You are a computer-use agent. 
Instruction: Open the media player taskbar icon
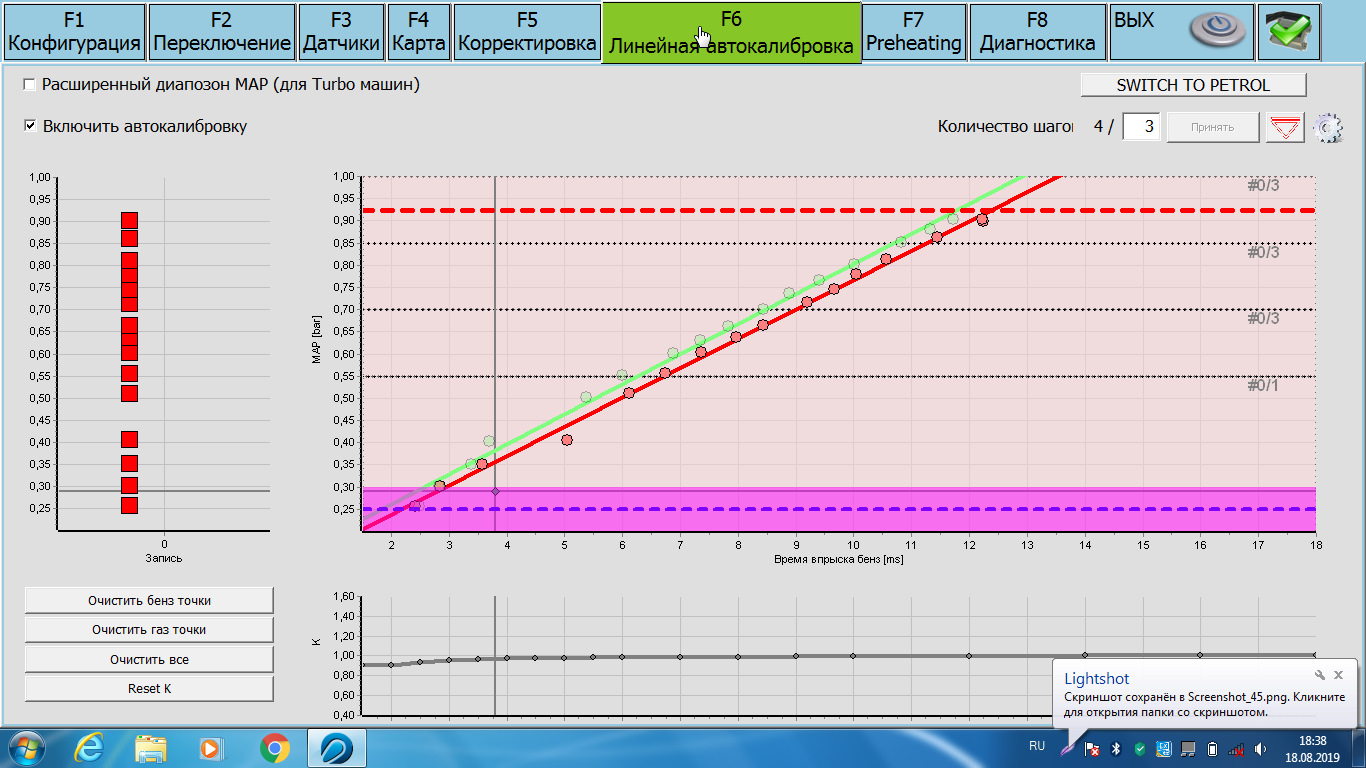pyautogui.click(x=211, y=748)
